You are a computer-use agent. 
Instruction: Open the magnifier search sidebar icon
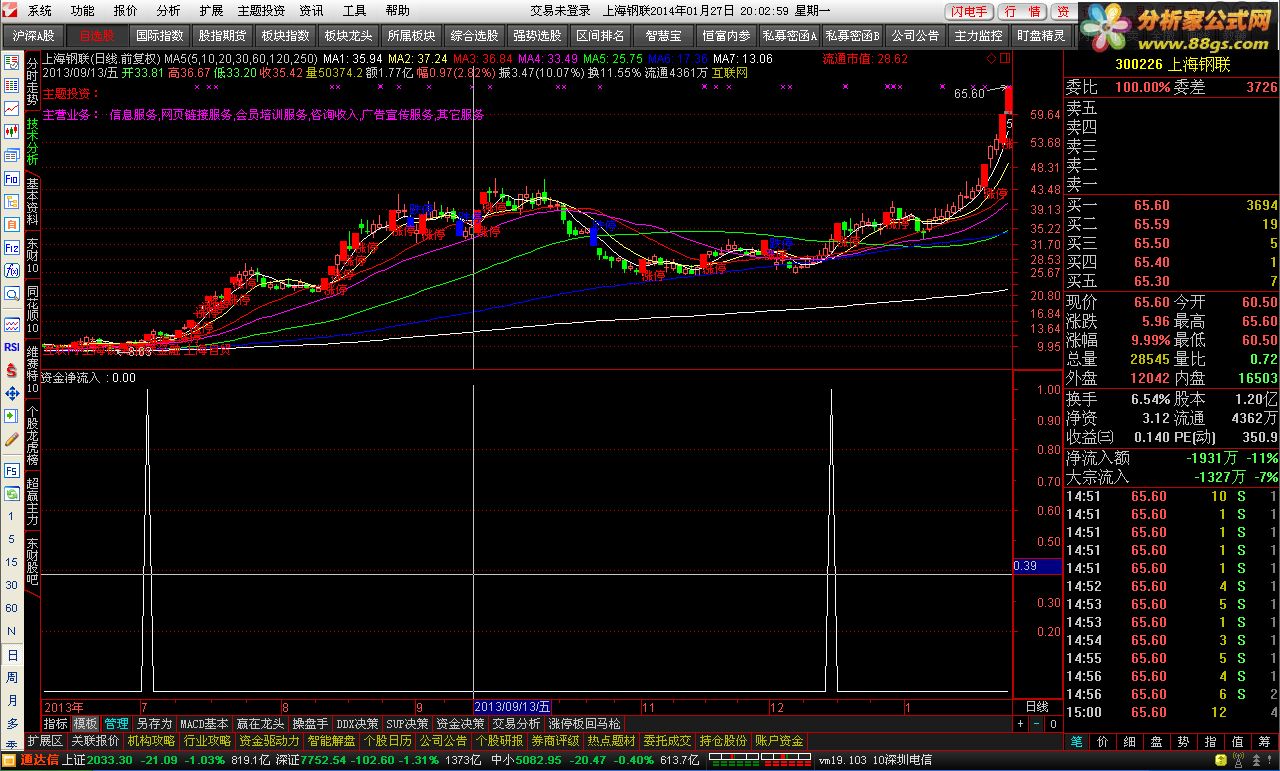coord(12,293)
